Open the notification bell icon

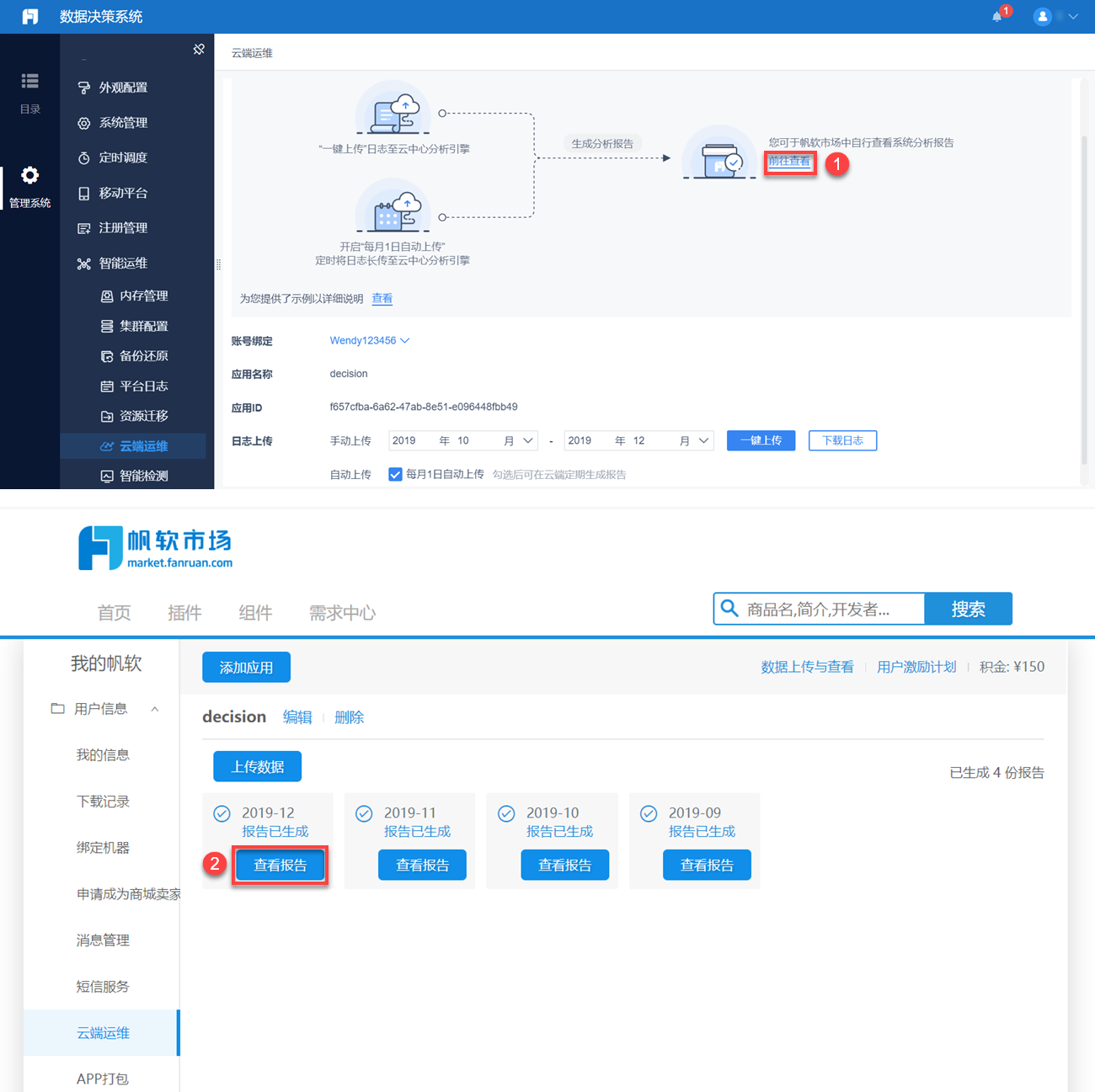pyautogui.click(x=998, y=16)
